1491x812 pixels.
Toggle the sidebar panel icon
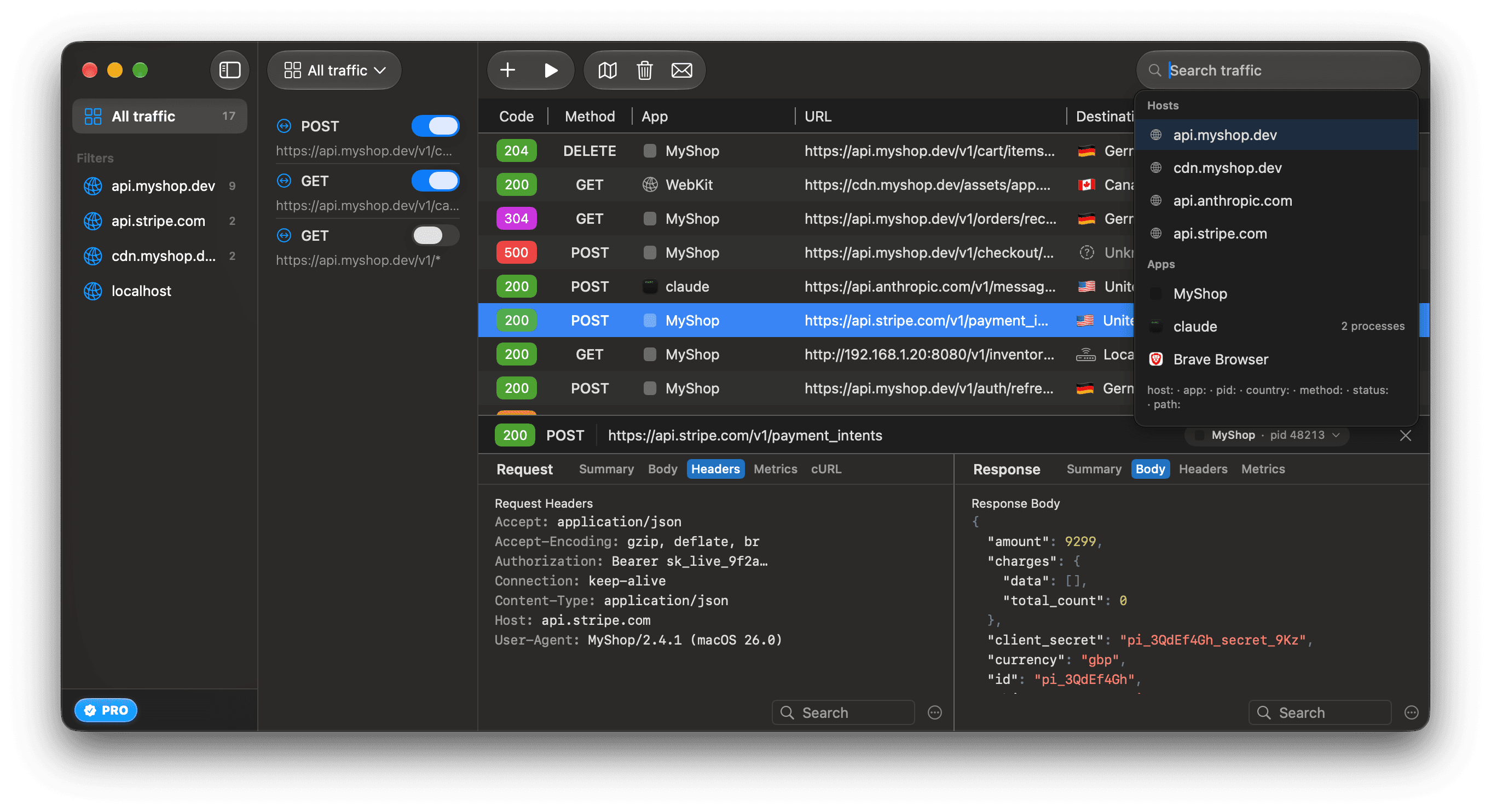[230, 70]
